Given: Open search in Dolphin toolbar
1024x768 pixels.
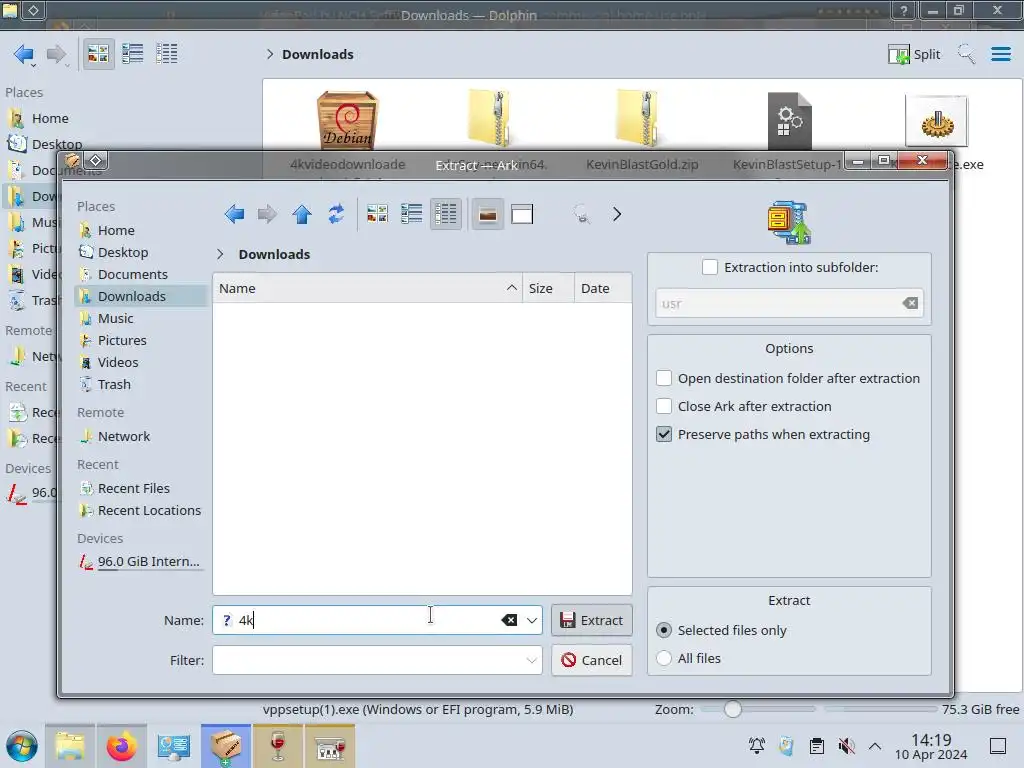Looking at the screenshot, I should [x=966, y=54].
